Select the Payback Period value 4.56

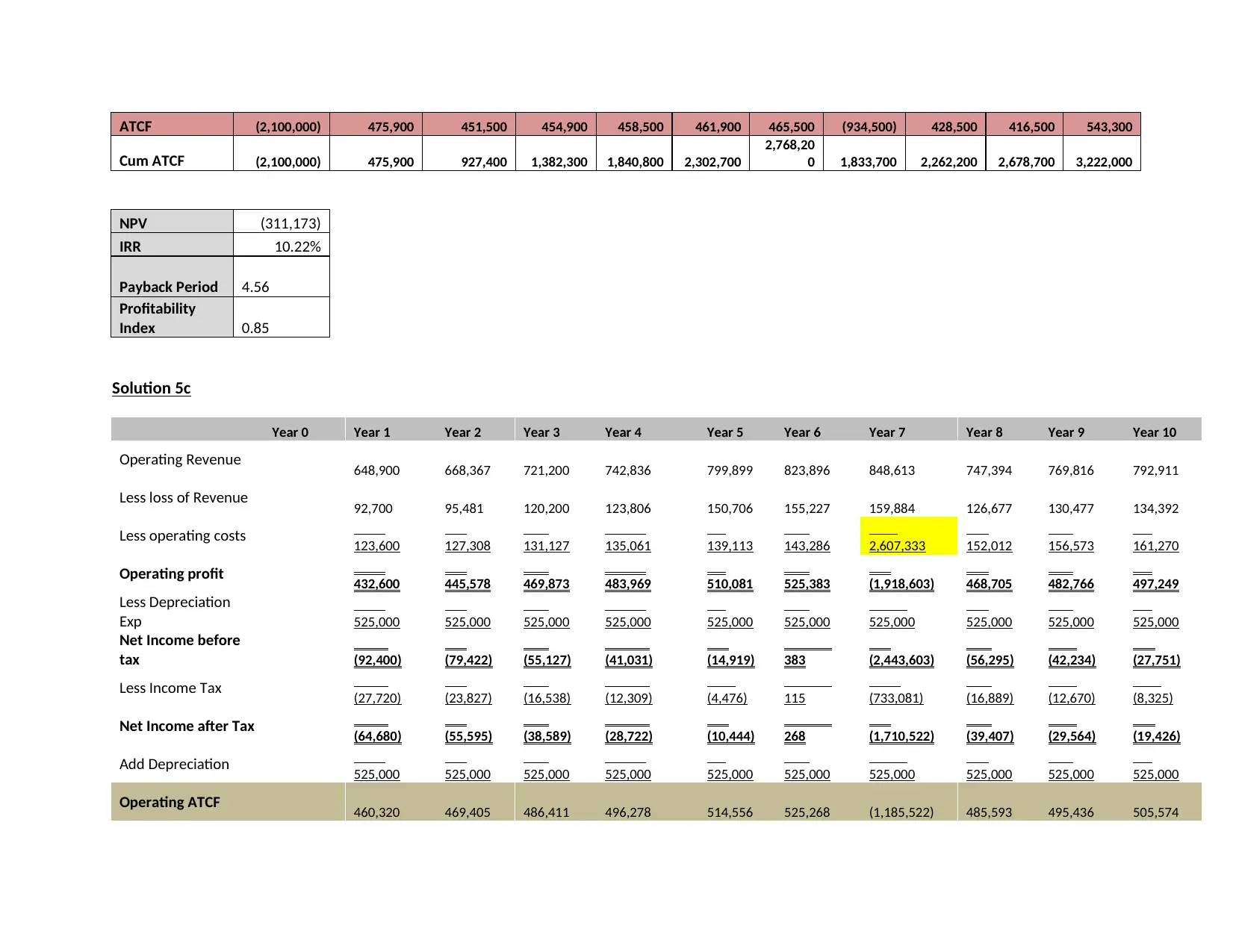255,287
